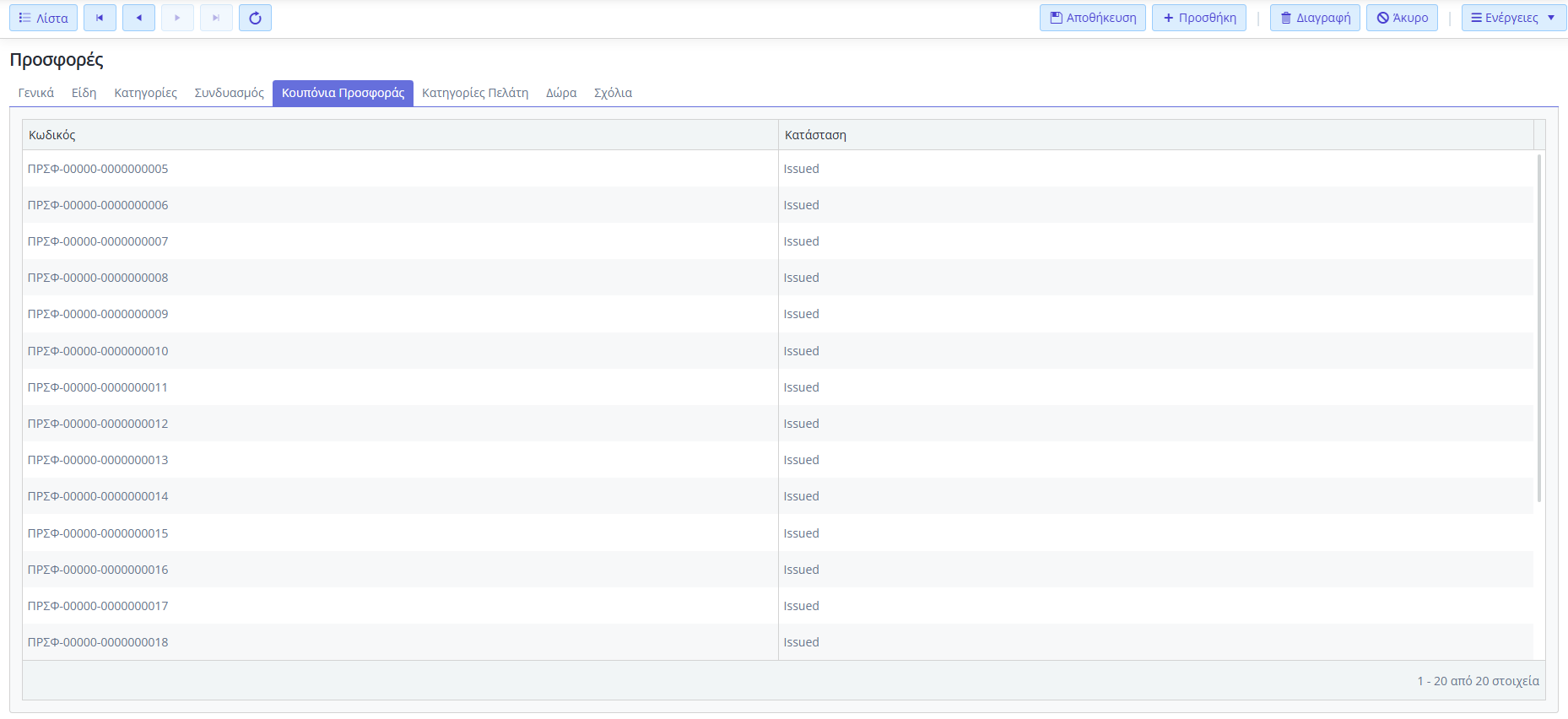Switch to the Γενικά tab

pos(36,93)
